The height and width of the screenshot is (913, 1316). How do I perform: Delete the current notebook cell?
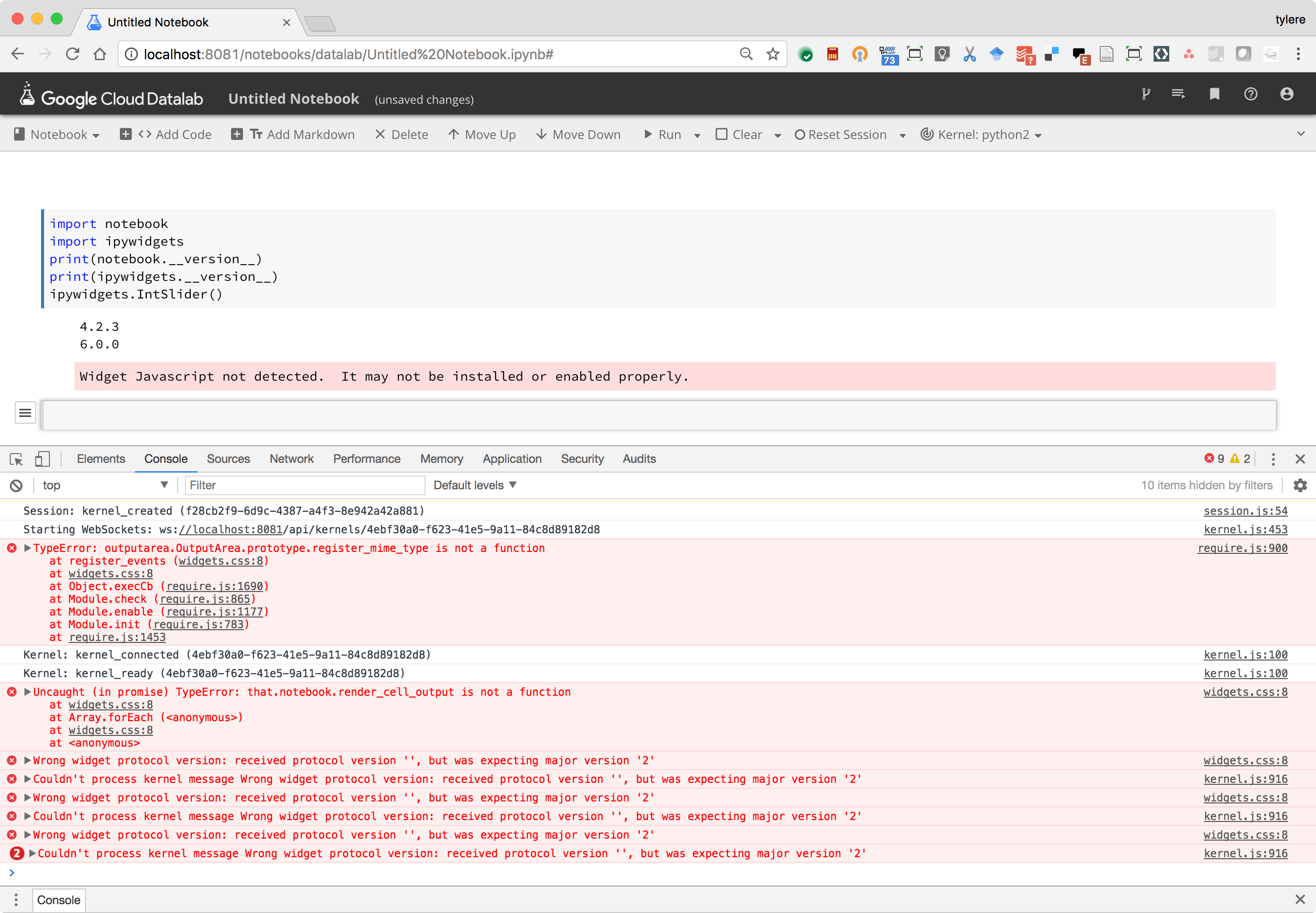point(402,134)
